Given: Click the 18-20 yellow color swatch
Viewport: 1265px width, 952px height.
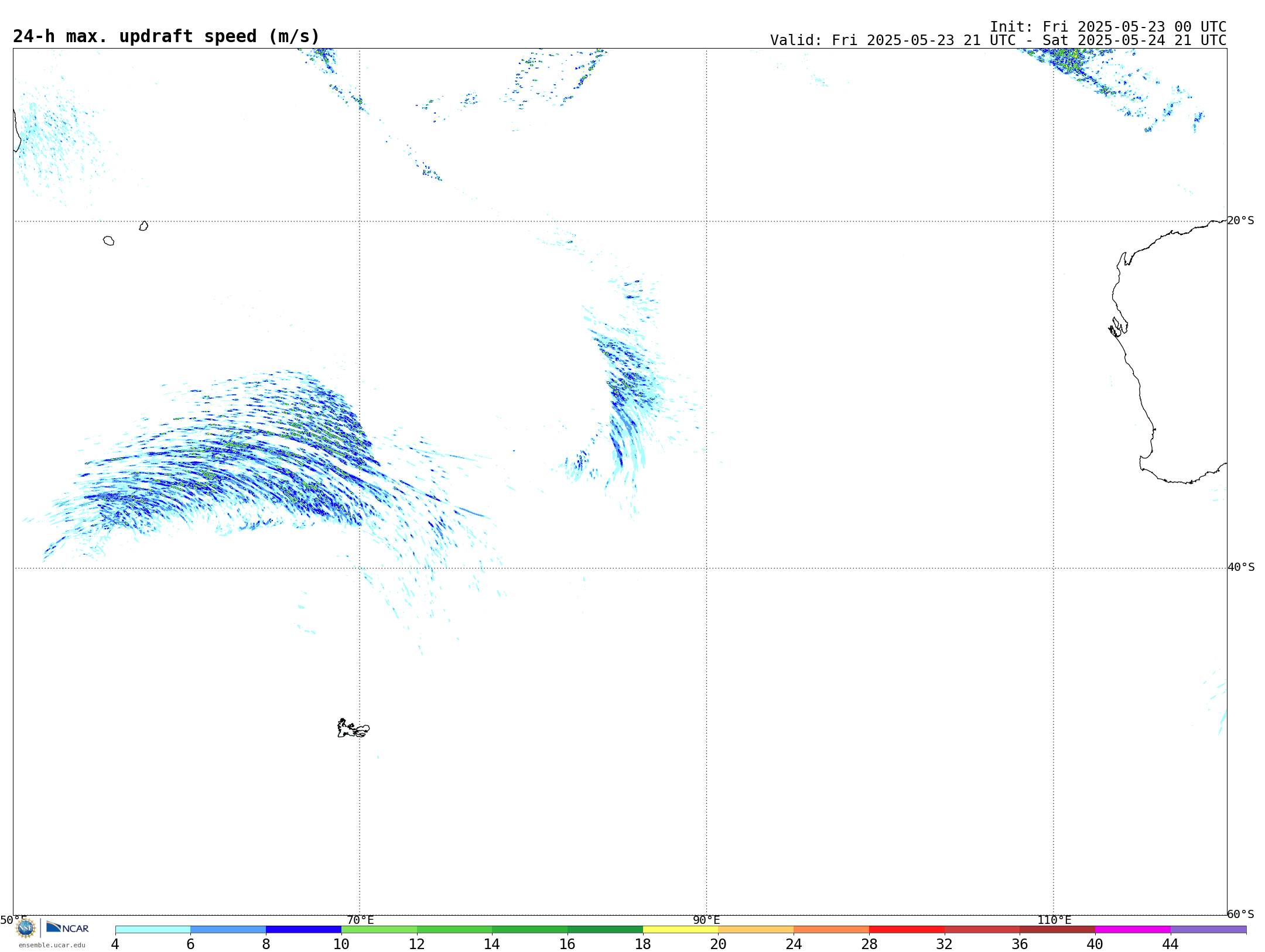Looking at the screenshot, I should tap(681, 929).
